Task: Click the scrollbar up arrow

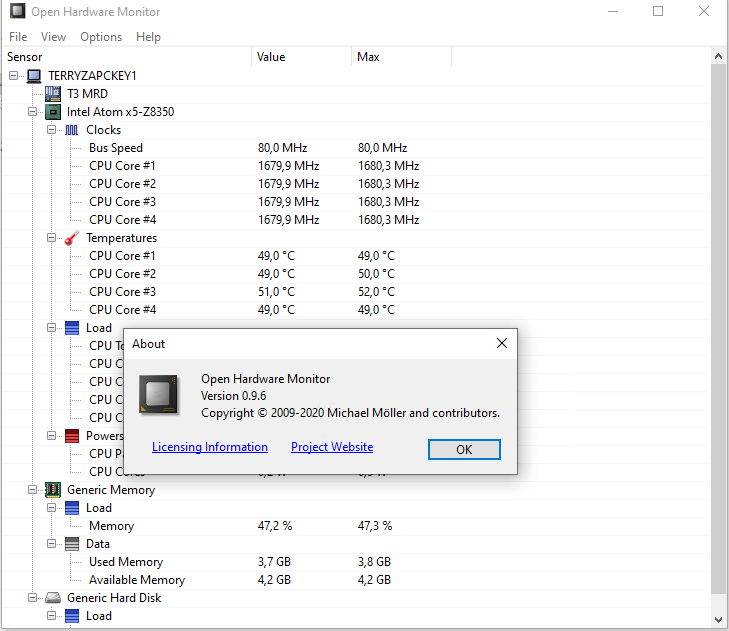Action: [718, 57]
